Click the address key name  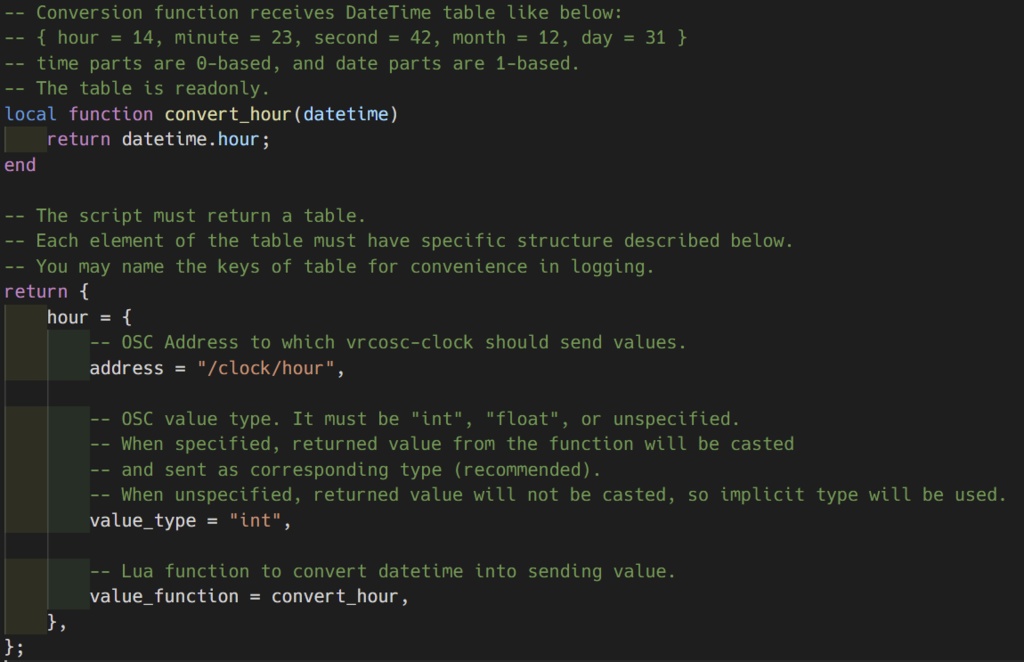pos(127,368)
